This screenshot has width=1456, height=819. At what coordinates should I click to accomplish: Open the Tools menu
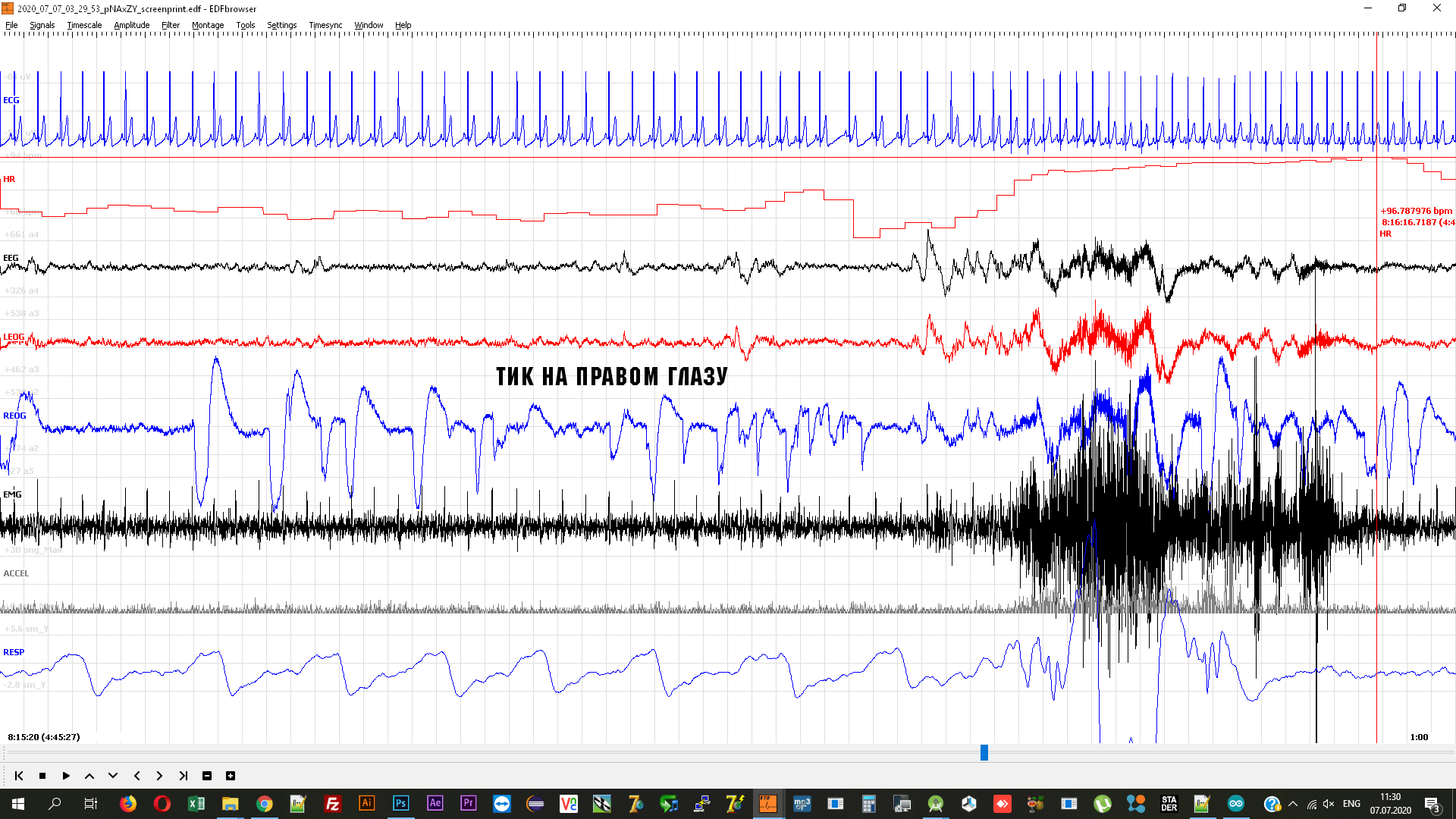[x=246, y=25]
